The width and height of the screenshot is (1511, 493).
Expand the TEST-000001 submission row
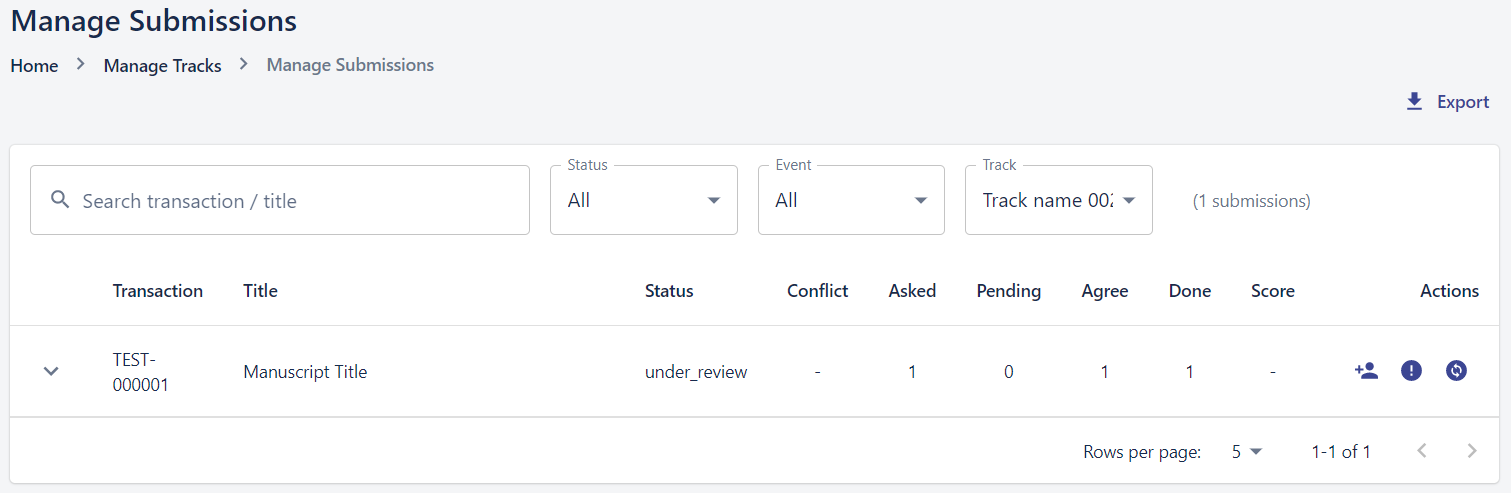pos(51,371)
